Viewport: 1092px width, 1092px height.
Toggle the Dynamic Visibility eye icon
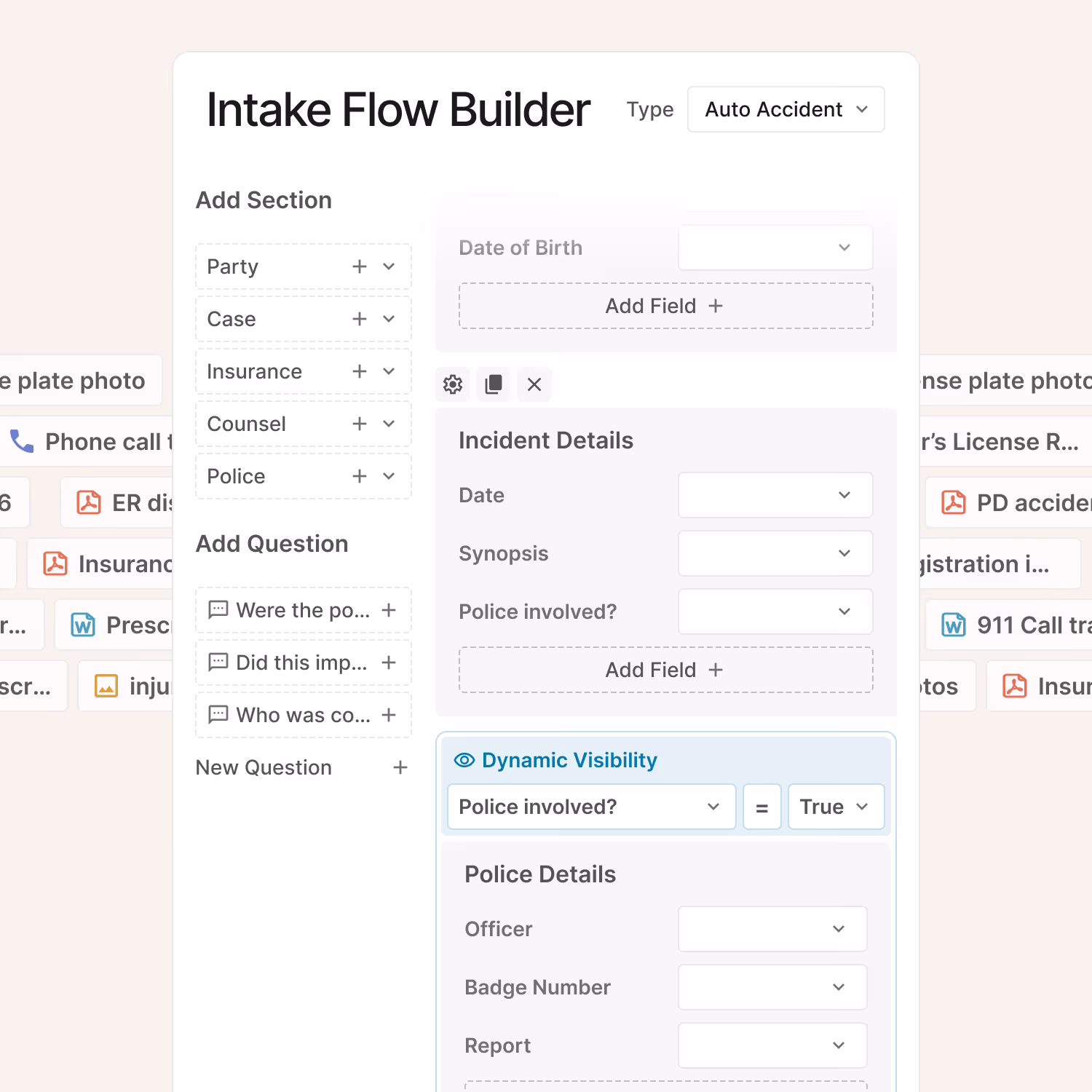[x=464, y=760]
